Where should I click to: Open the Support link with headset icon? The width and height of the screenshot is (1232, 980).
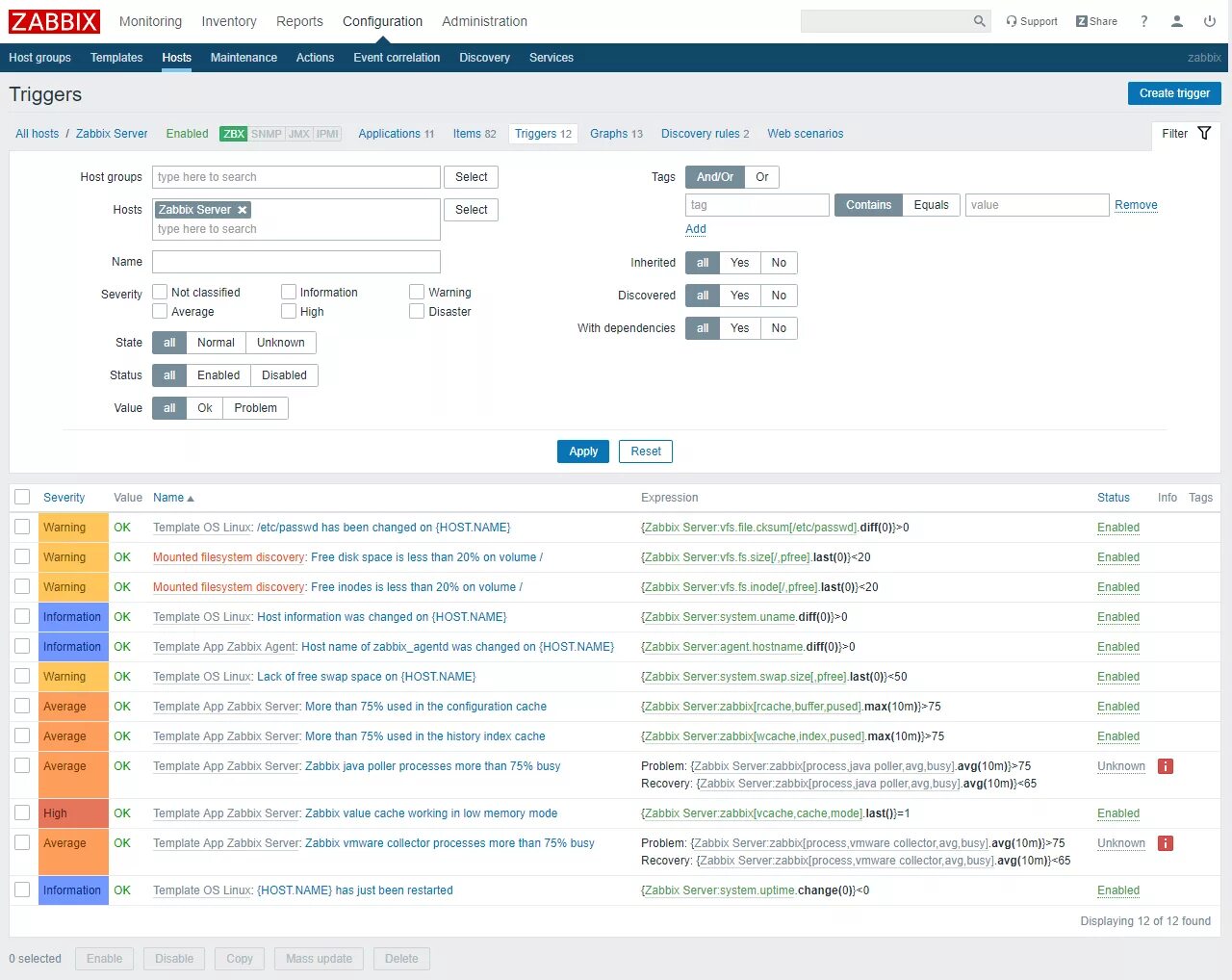pyautogui.click(x=1032, y=21)
